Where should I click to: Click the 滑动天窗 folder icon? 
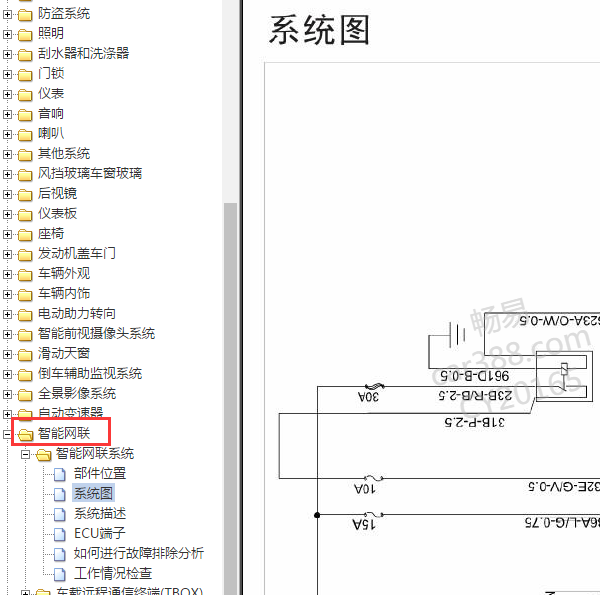25,355
